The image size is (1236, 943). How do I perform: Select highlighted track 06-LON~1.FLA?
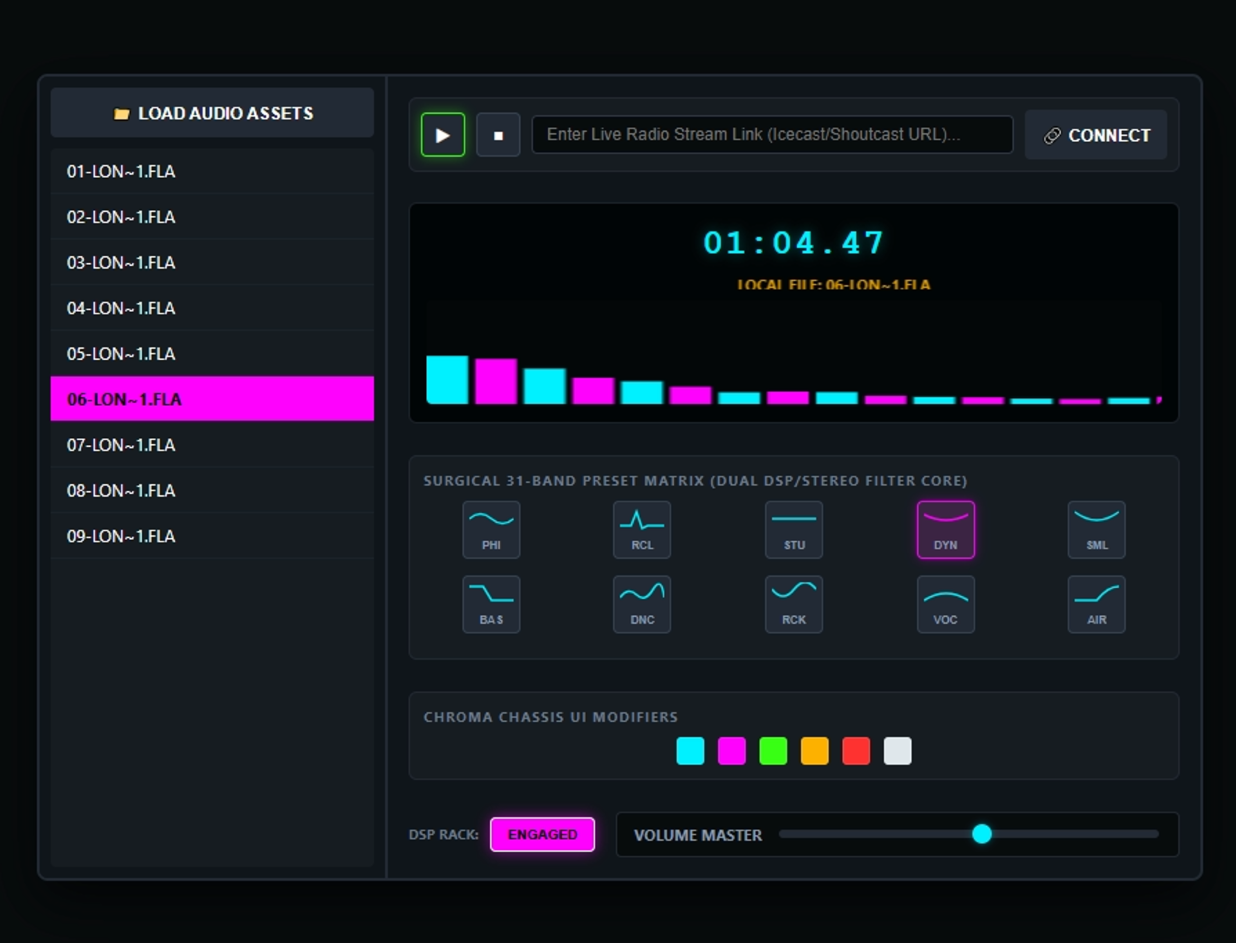point(212,399)
